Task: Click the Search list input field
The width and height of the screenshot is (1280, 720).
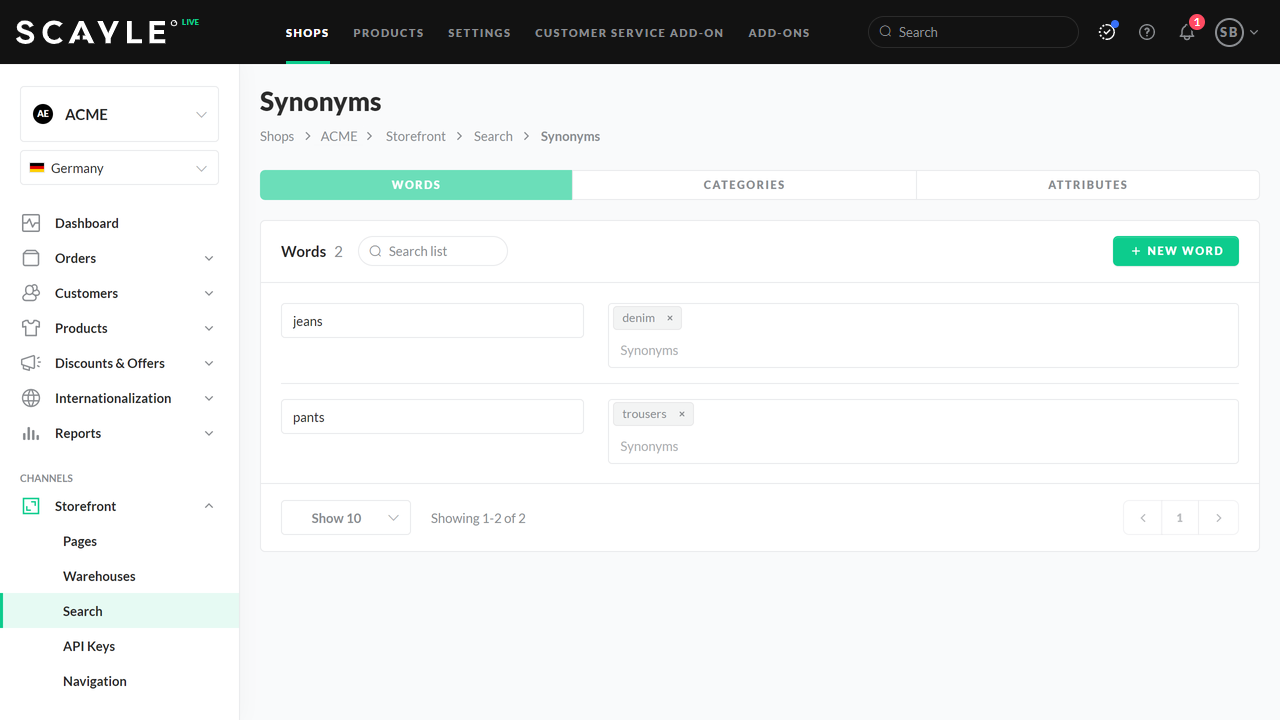Action: (440, 251)
